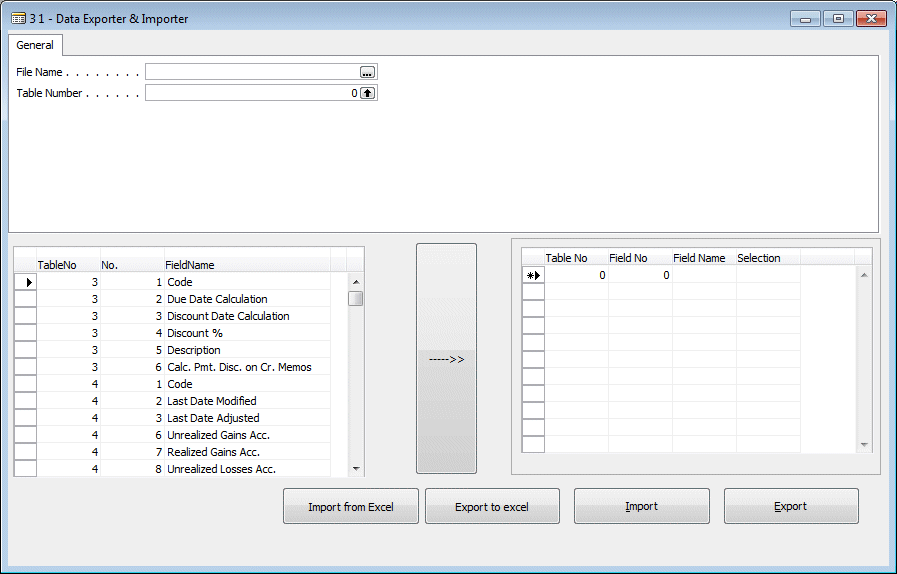Screen dimensions: 897x574
Task: Open the File Name browse ellipsis button
Action: click(367, 72)
